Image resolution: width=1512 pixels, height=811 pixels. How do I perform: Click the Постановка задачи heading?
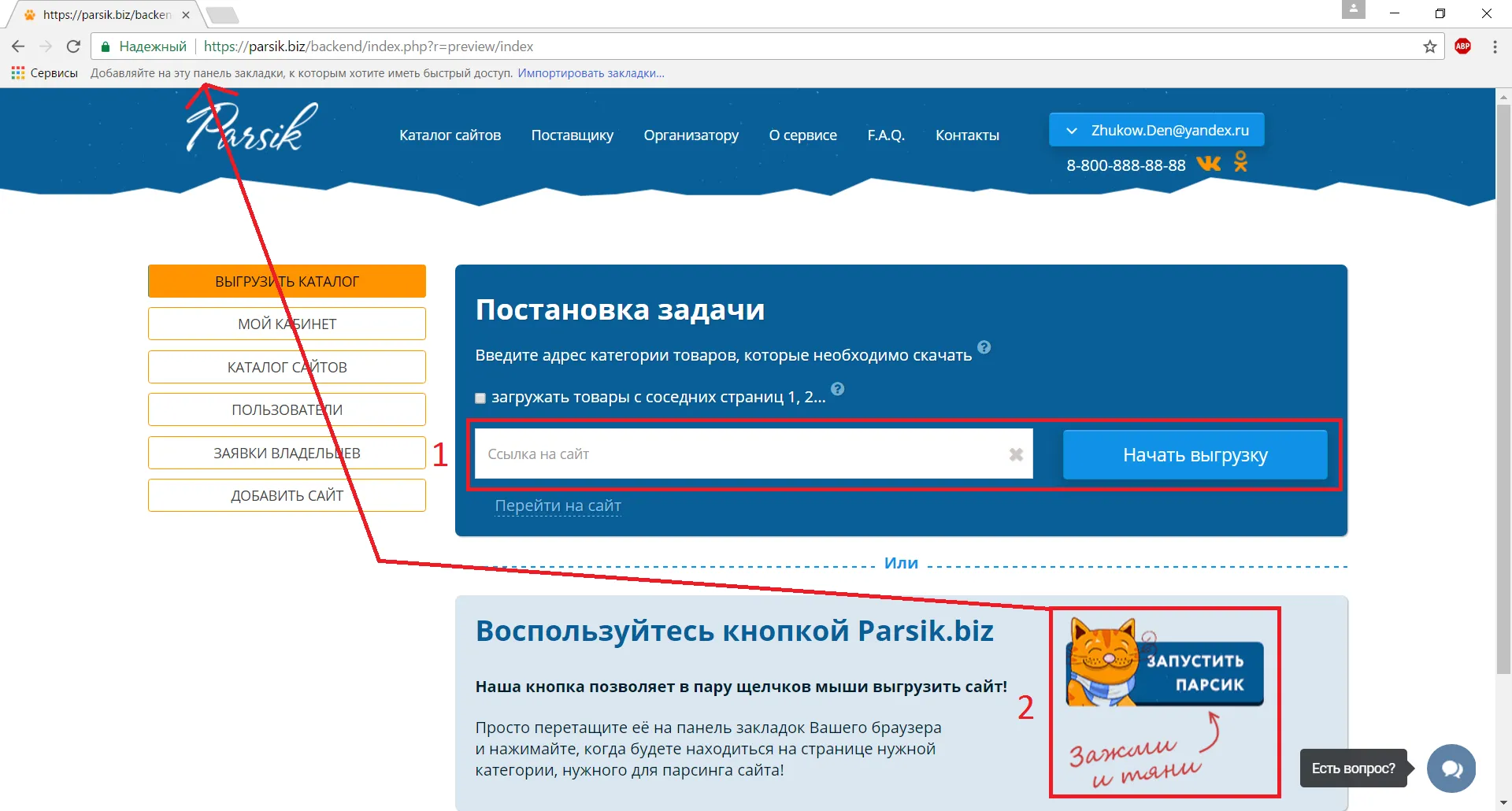(x=620, y=309)
